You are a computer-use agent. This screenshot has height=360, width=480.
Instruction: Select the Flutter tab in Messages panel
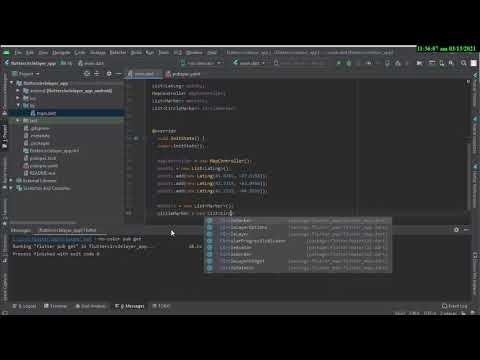tap(67, 230)
